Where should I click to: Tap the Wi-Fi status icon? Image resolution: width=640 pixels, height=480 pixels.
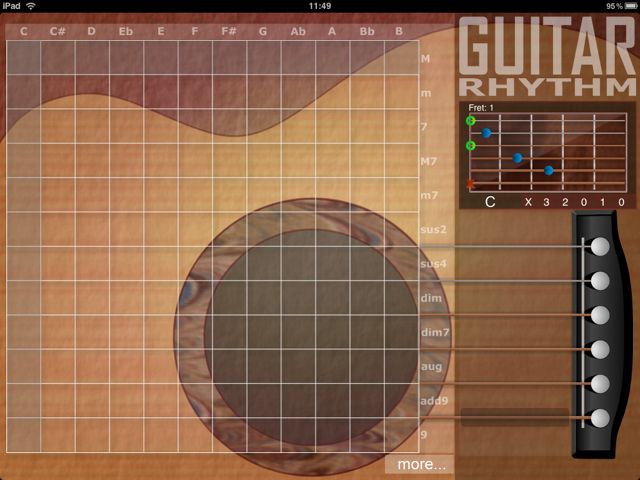coord(31,6)
